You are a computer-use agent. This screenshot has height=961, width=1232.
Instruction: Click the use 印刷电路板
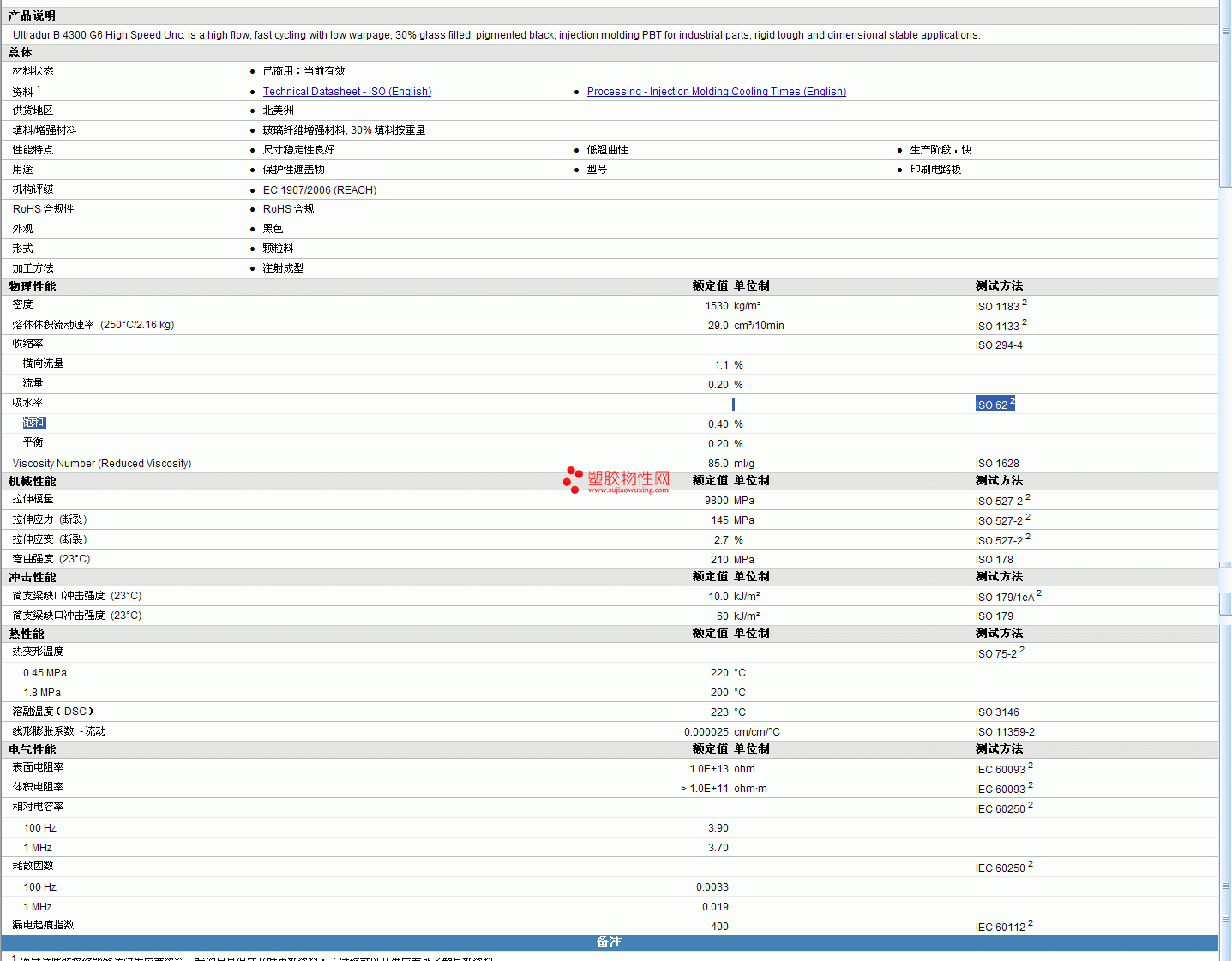tap(936, 170)
